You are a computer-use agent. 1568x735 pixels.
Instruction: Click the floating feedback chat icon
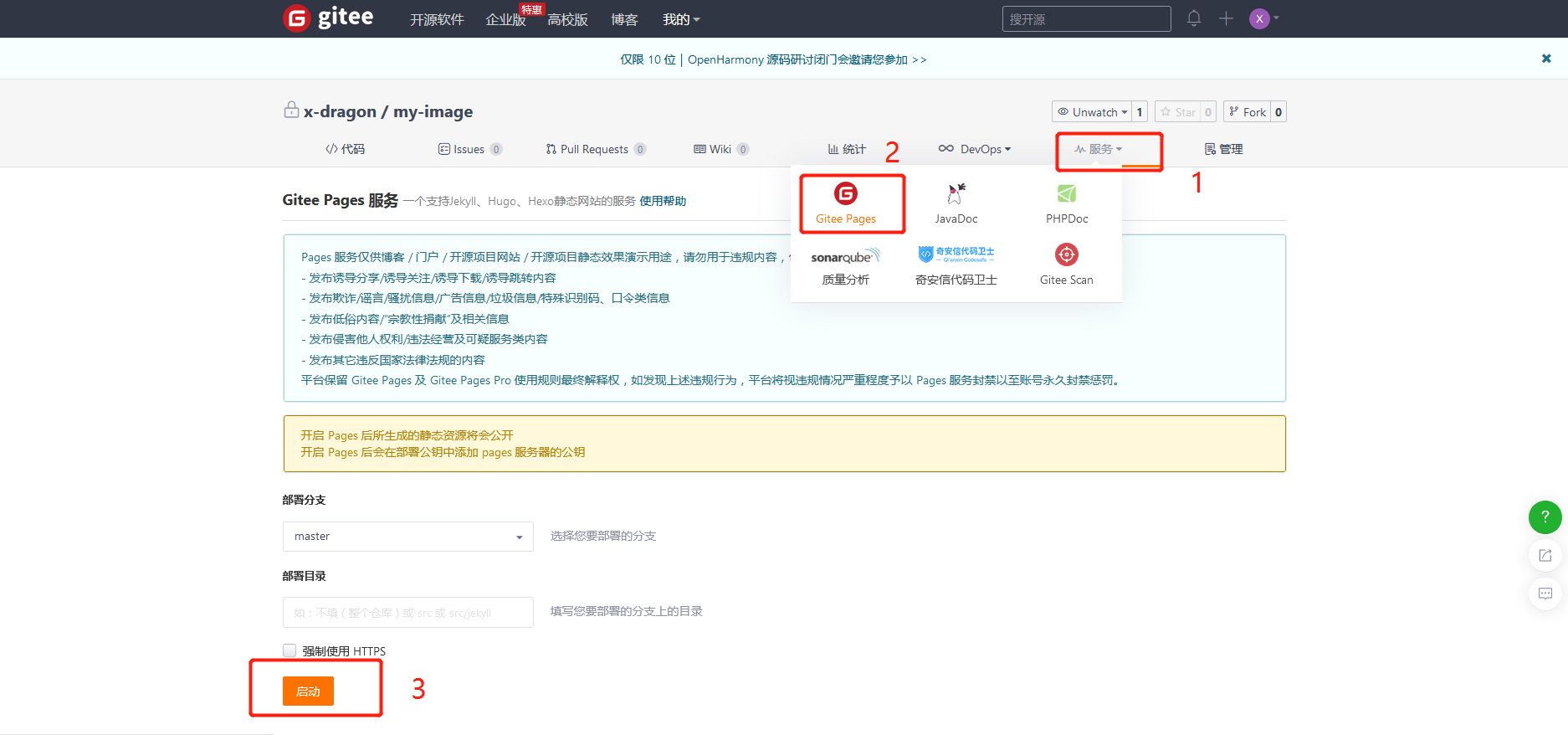coord(1545,594)
